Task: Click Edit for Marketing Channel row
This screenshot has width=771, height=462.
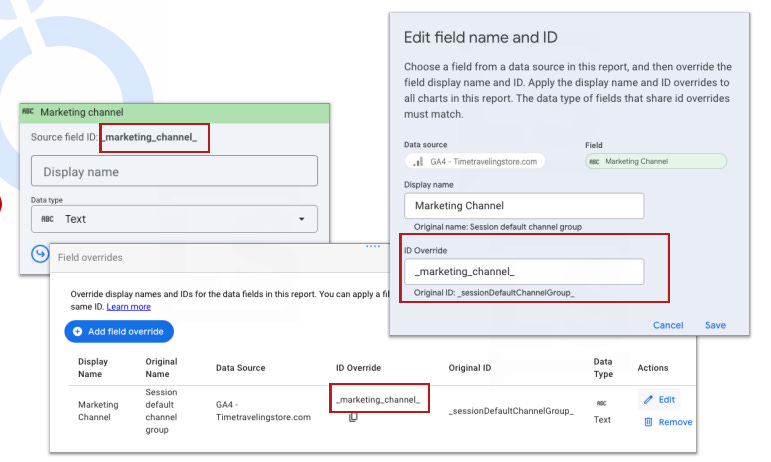Action: pos(659,400)
